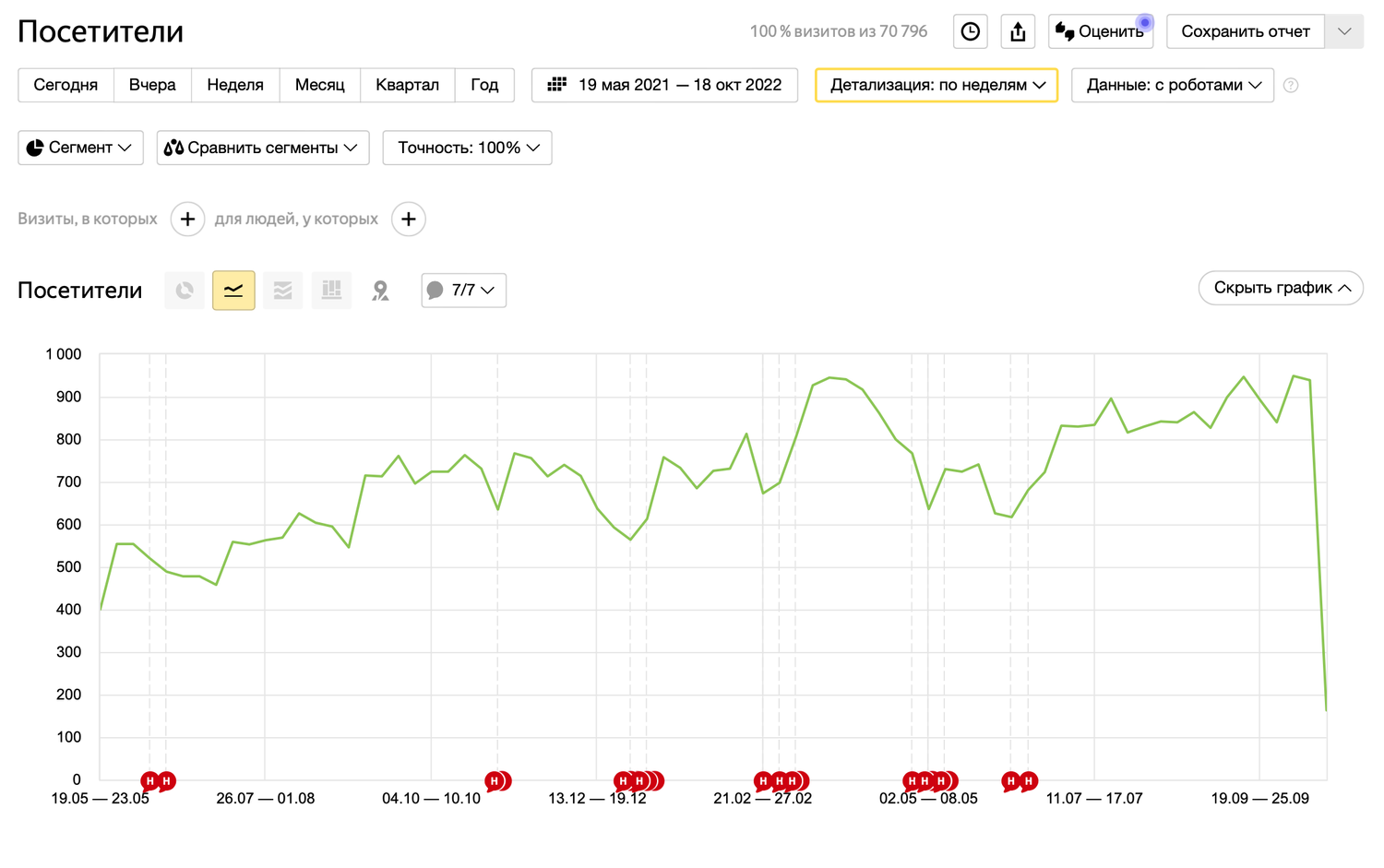
Task: Save the report with Сохранить отчет
Action: click(x=1246, y=31)
